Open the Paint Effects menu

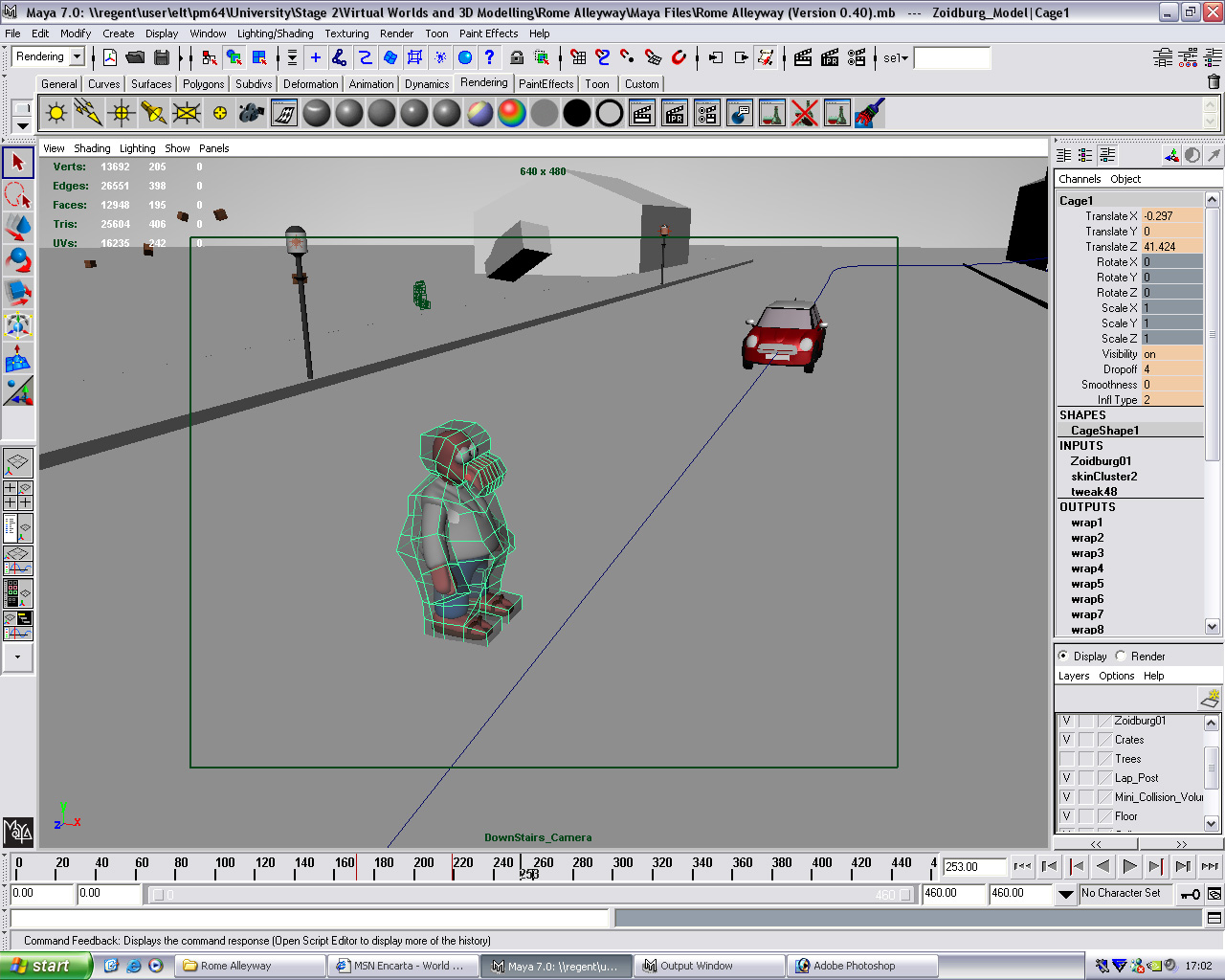pyautogui.click(x=488, y=33)
